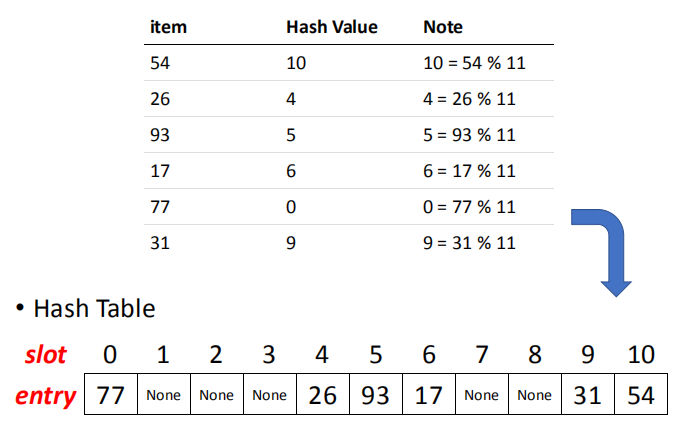Click the None entry under slot 1
Image resolution: width=696 pixels, height=421 pixels.
(x=163, y=395)
